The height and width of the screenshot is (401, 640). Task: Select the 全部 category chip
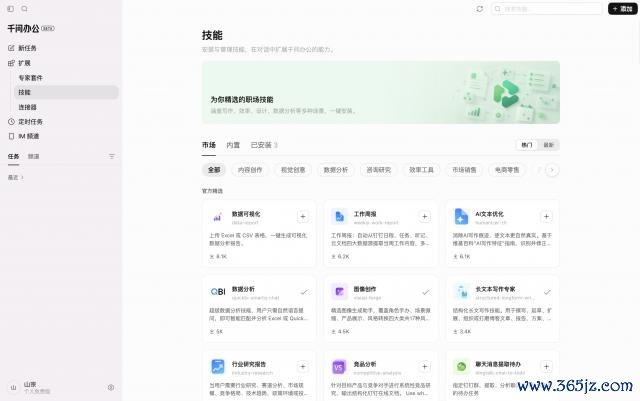(214, 170)
